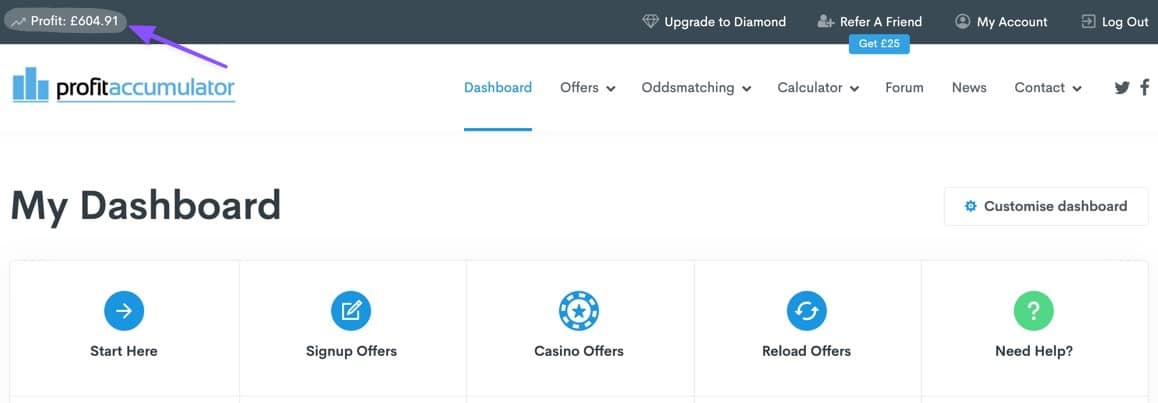1158x403 pixels.
Task: Click the Signup Offers pencil icon
Action: [x=351, y=311]
